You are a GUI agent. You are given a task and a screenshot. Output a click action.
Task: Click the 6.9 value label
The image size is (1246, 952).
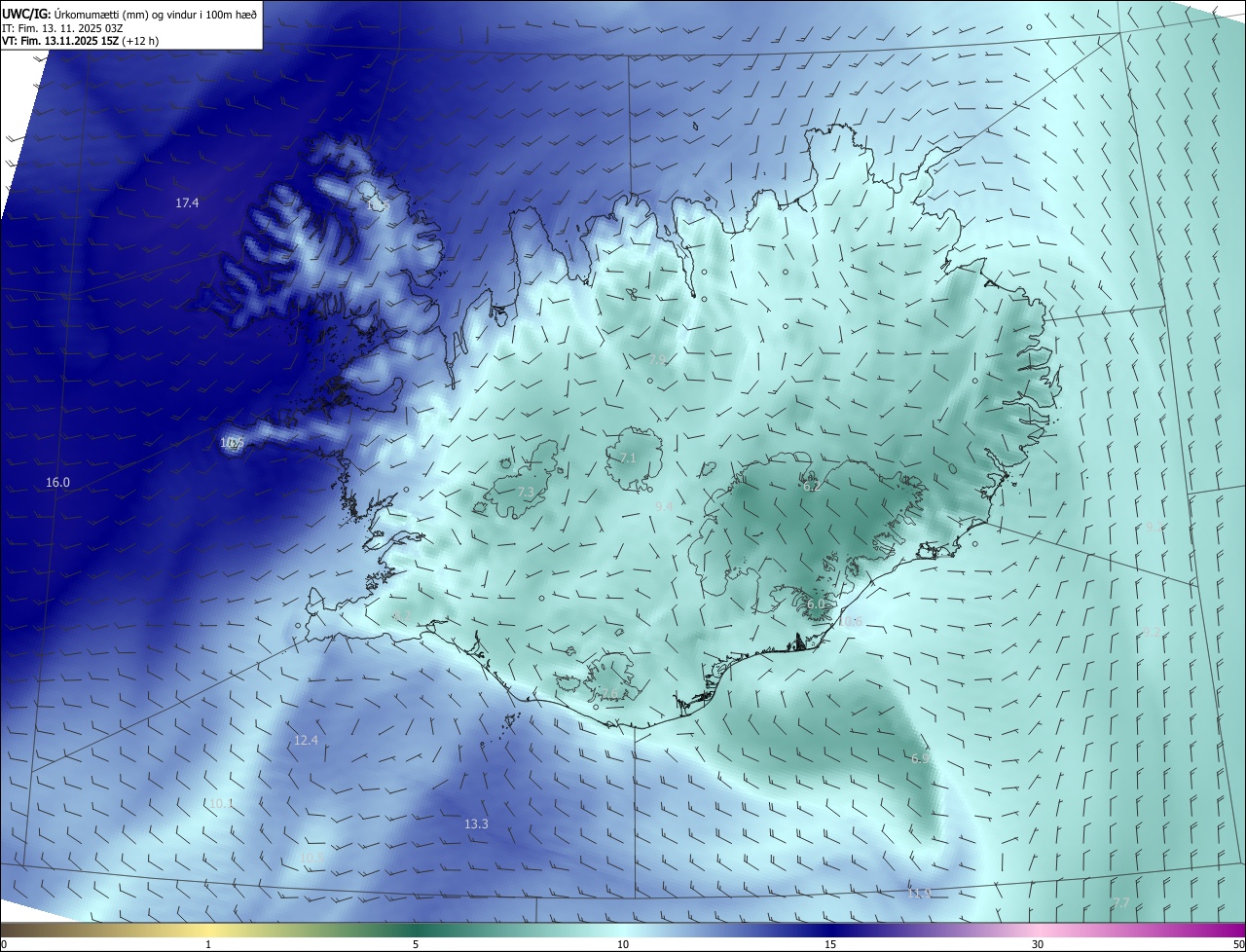point(920,758)
